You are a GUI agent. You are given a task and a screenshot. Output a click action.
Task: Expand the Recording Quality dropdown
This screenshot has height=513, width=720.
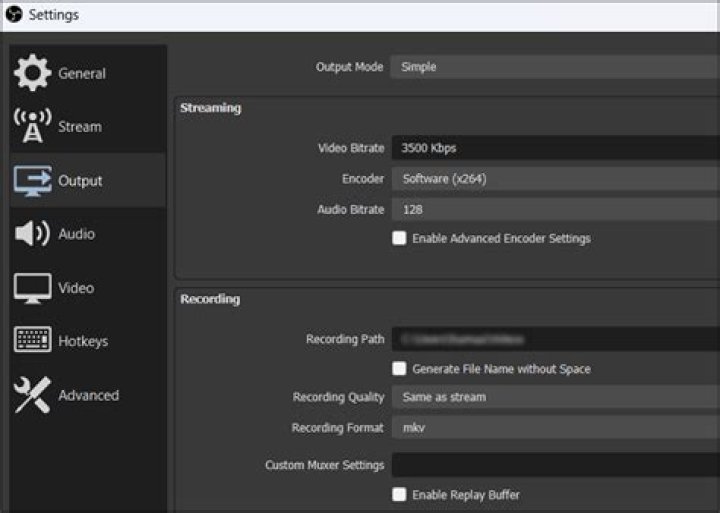tap(554, 397)
